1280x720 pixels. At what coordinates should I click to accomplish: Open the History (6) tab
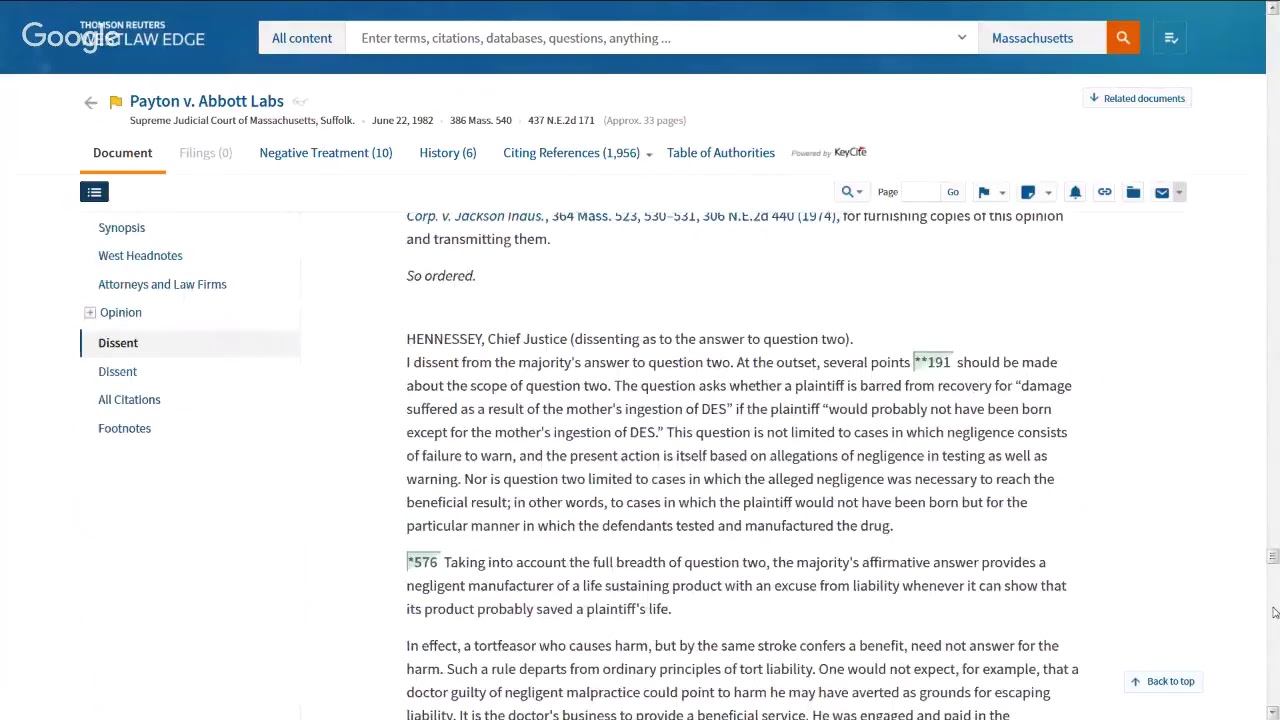click(448, 153)
